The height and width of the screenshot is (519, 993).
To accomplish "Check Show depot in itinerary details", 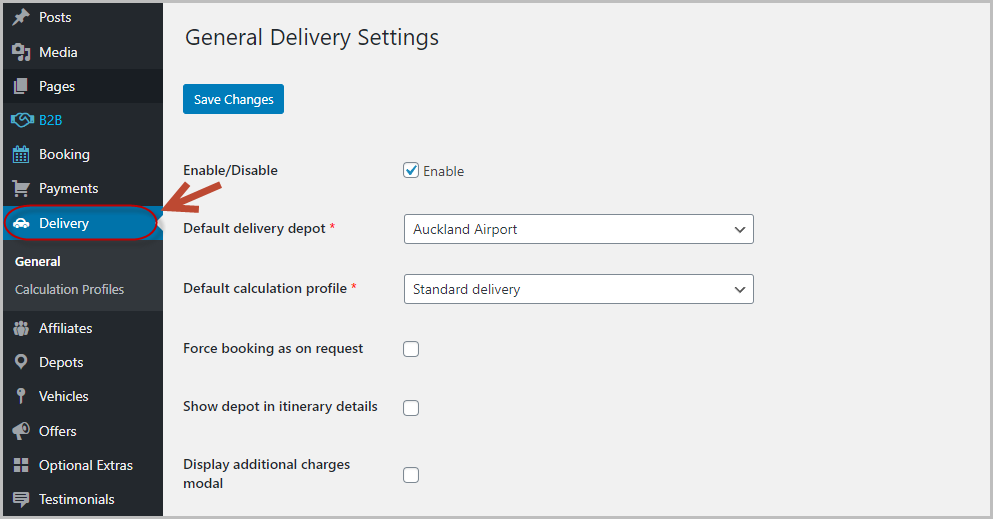I will (x=411, y=408).
